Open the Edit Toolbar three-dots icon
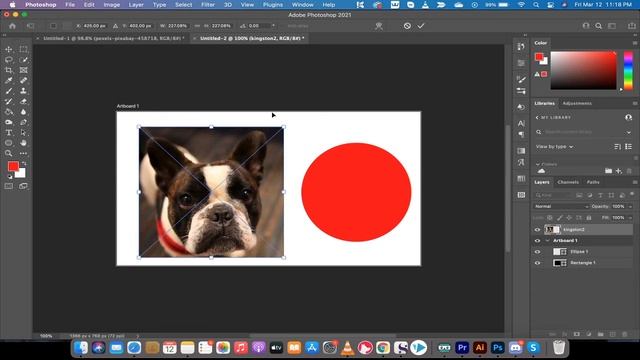The height and width of the screenshot is (360, 640). [x=23, y=153]
